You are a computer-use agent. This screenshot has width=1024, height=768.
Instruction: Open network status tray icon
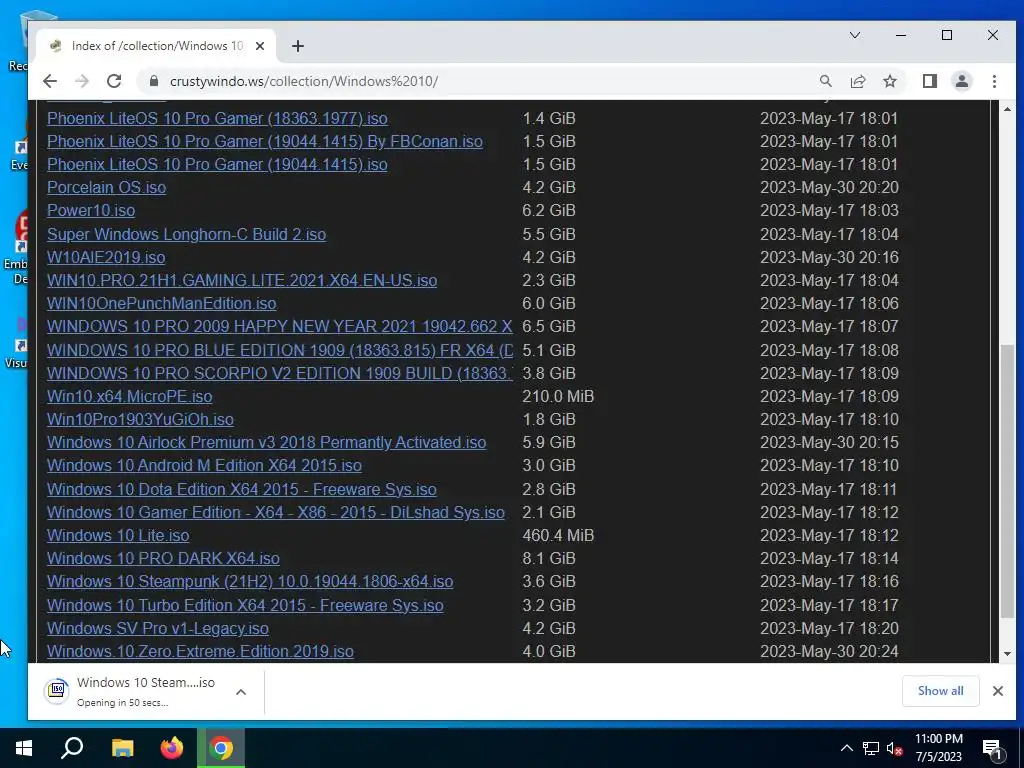(871, 748)
